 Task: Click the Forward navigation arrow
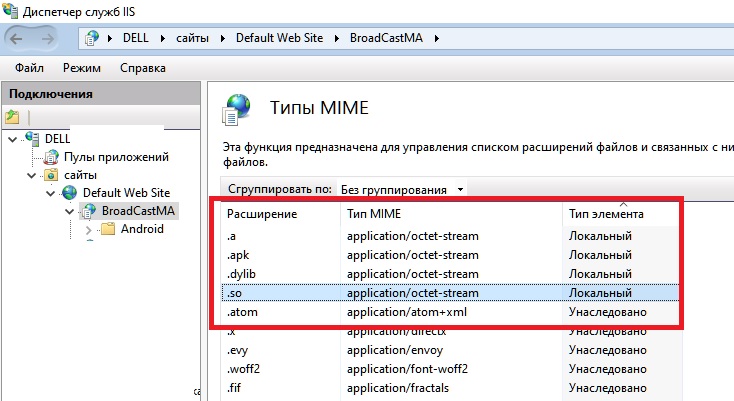[47, 38]
